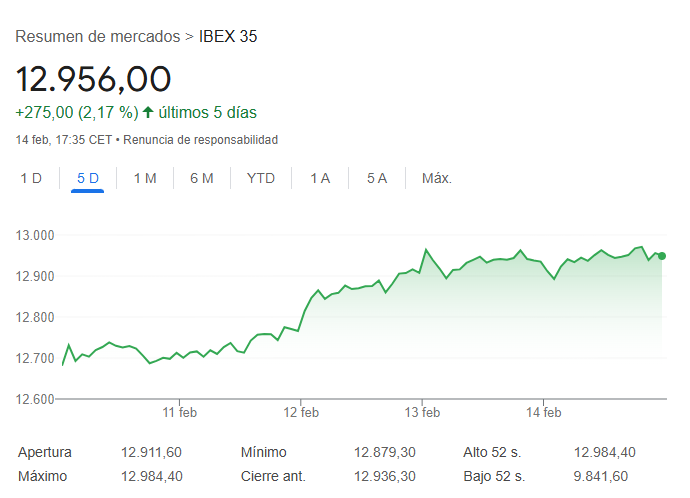Click the 13 feb date on chart axis

point(423,412)
